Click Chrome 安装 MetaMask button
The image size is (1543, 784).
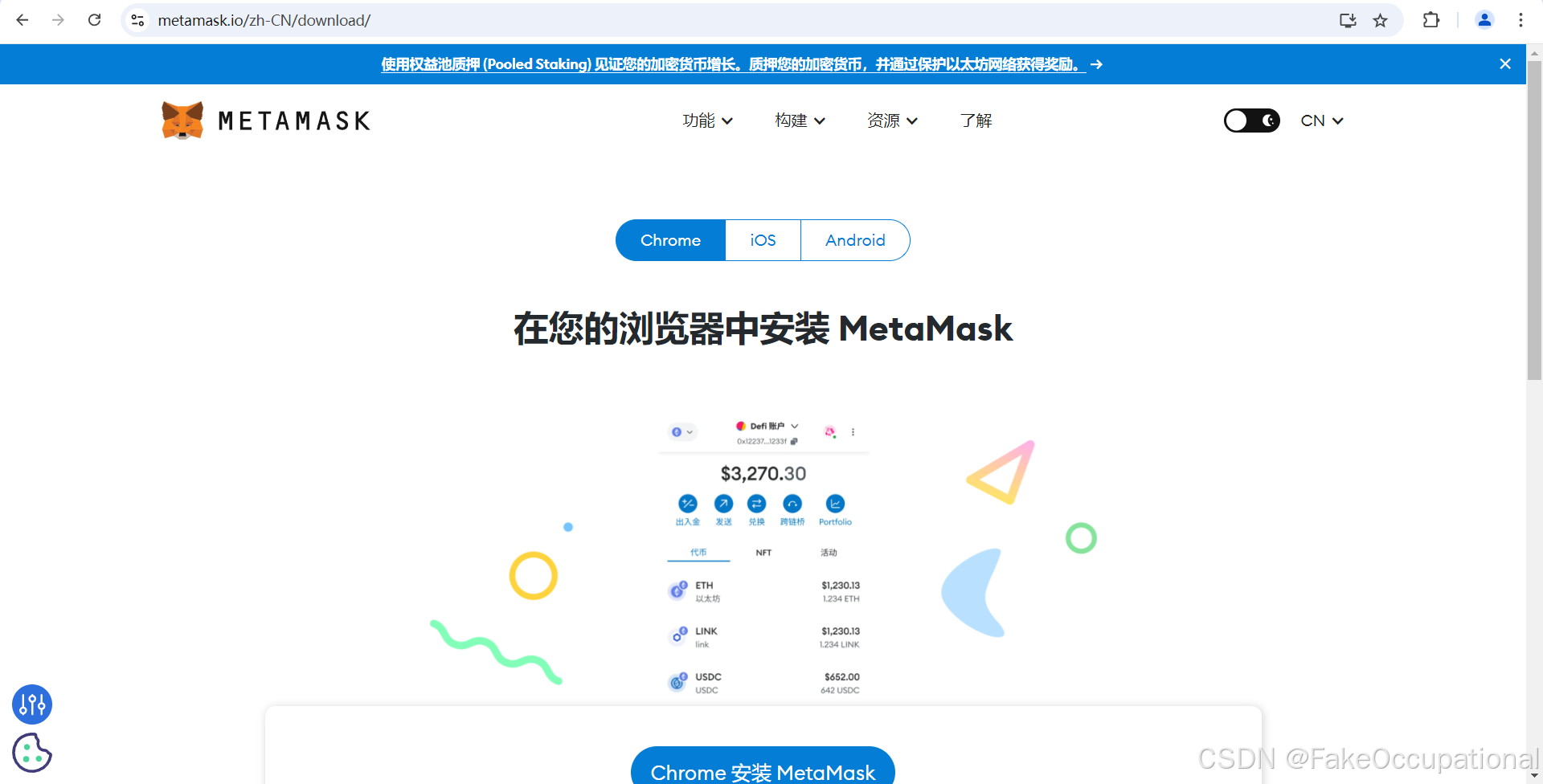click(763, 766)
